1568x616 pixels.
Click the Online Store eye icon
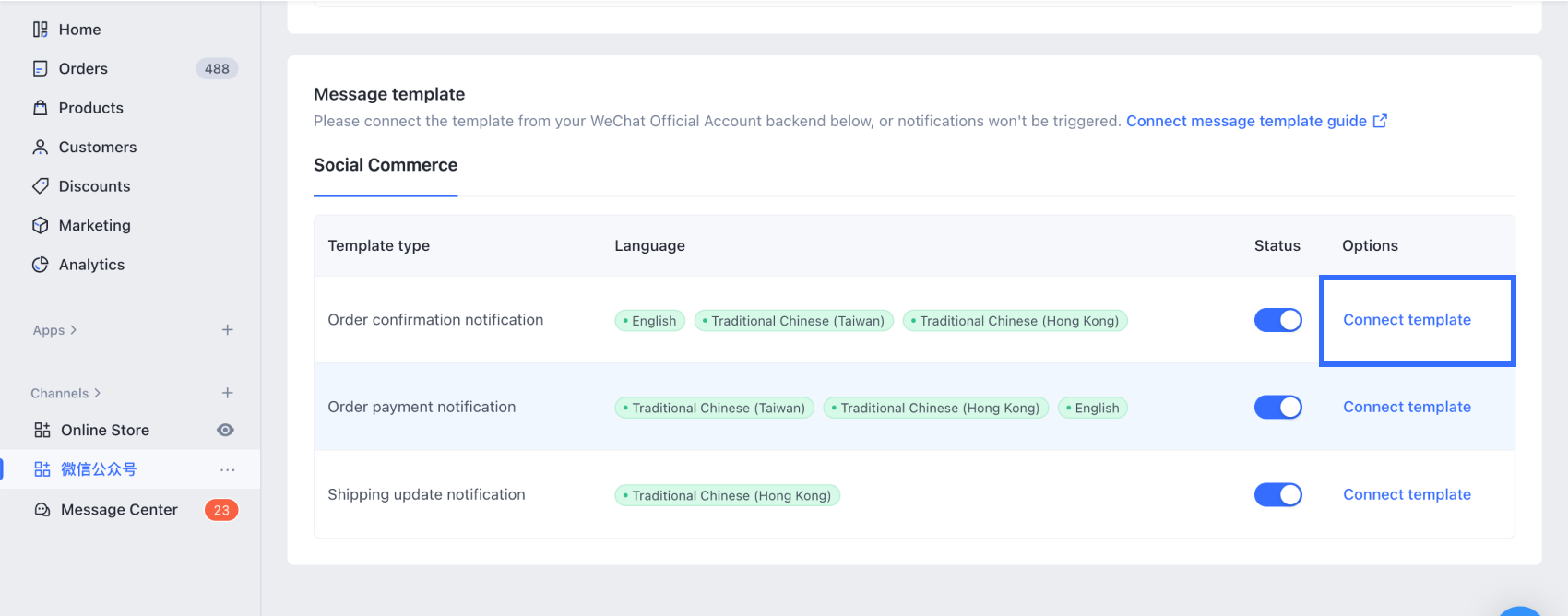[x=225, y=430]
